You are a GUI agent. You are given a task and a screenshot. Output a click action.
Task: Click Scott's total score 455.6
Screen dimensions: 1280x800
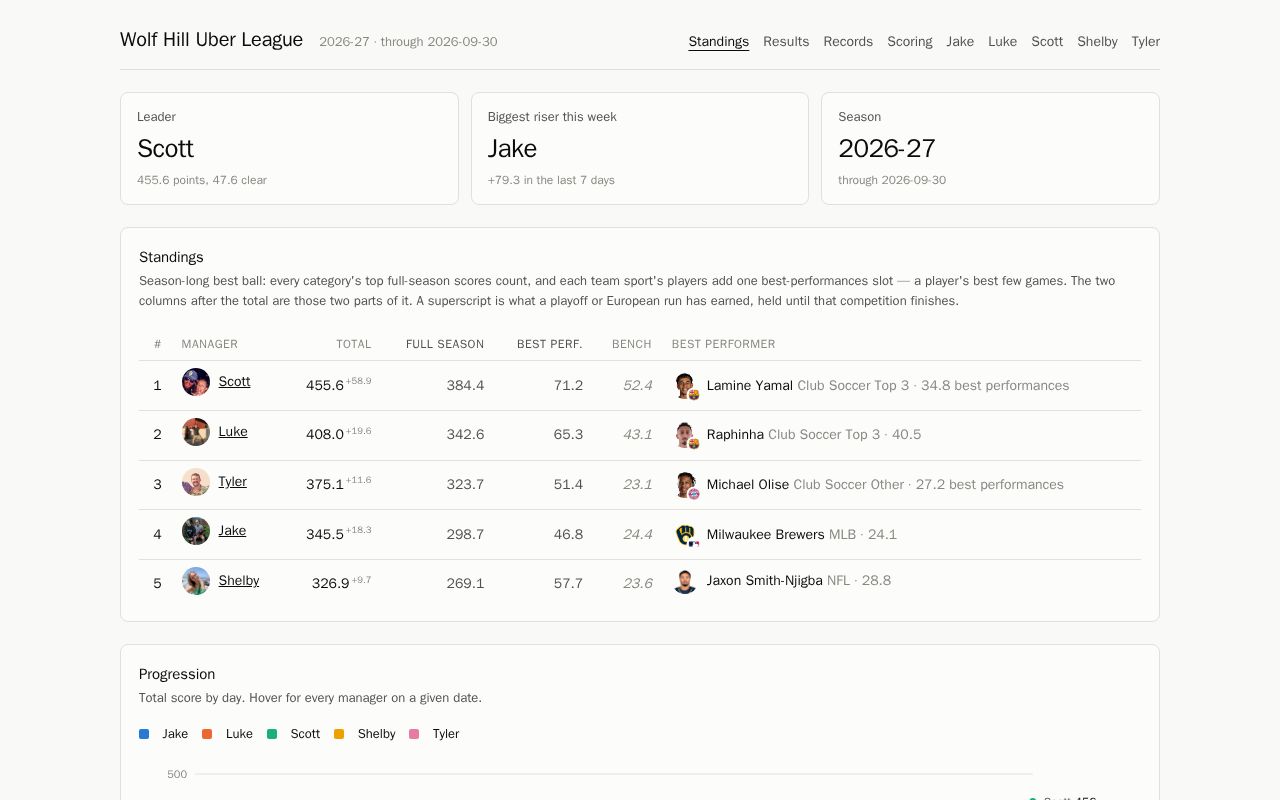[325, 385]
